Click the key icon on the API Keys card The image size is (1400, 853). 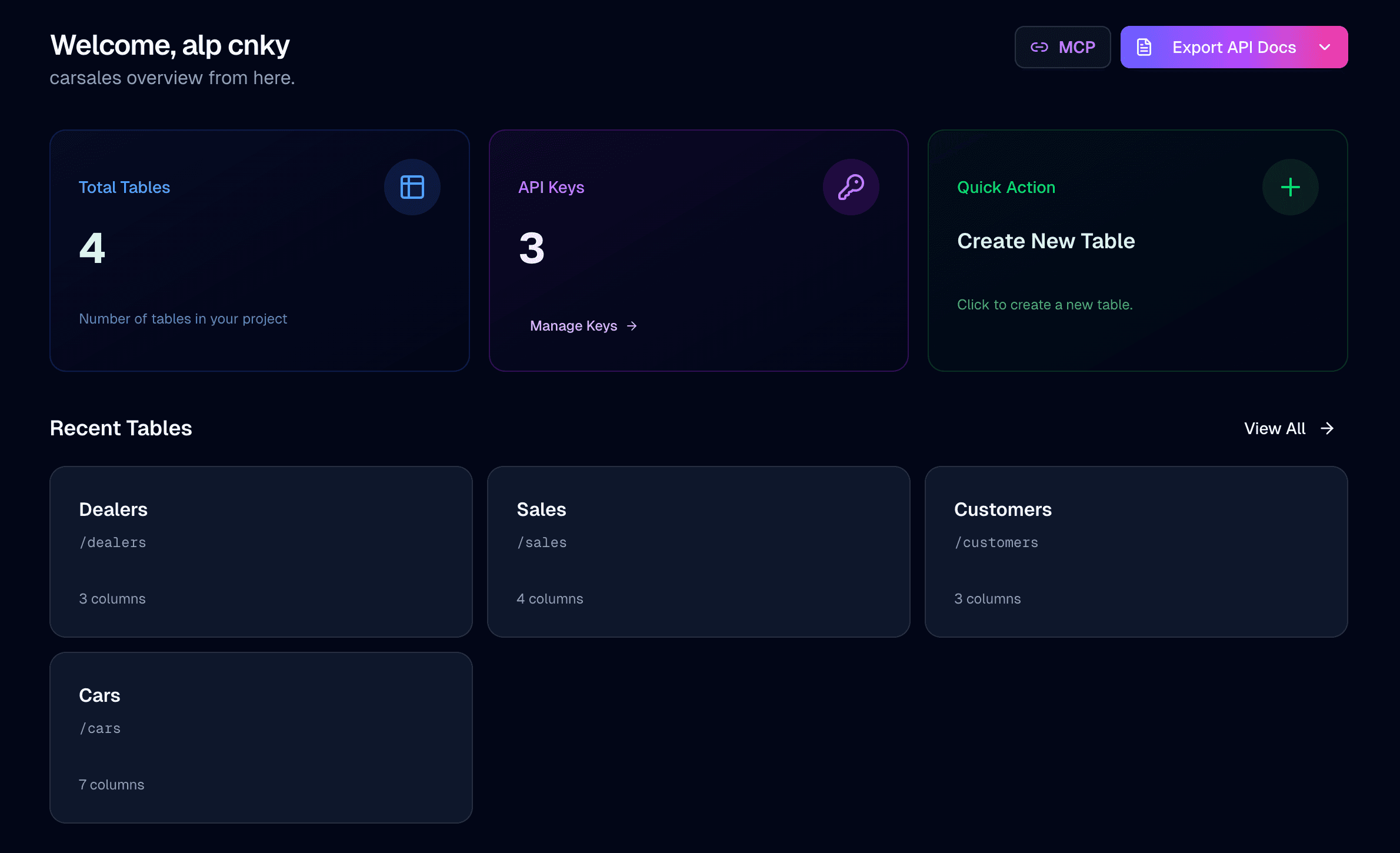(851, 187)
